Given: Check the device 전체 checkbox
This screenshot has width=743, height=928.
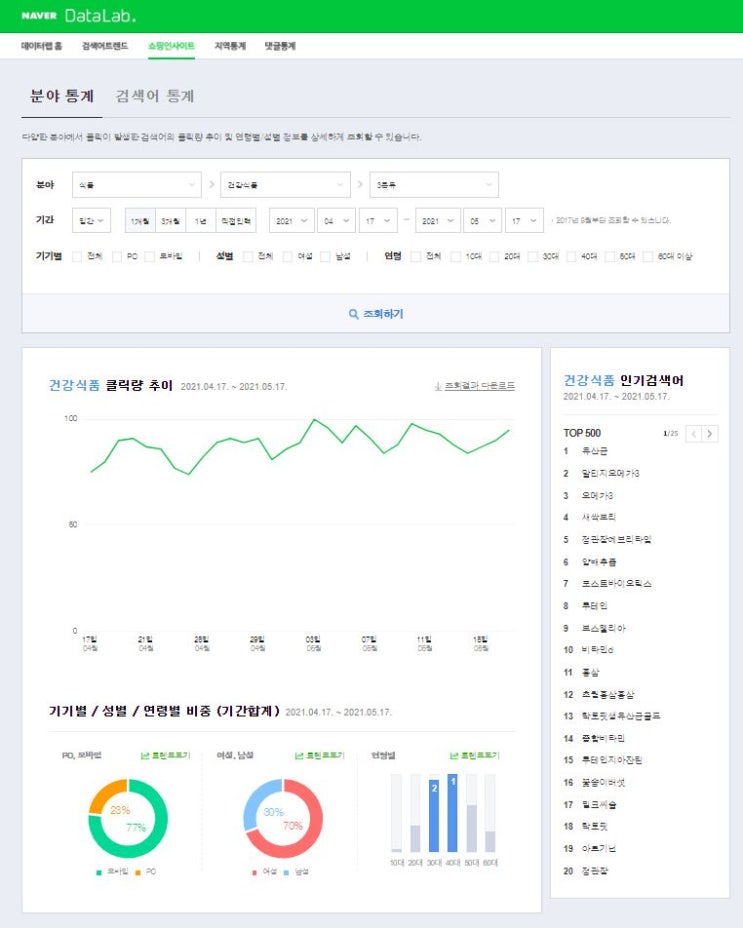Looking at the screenshot, I should click(77, 256).
